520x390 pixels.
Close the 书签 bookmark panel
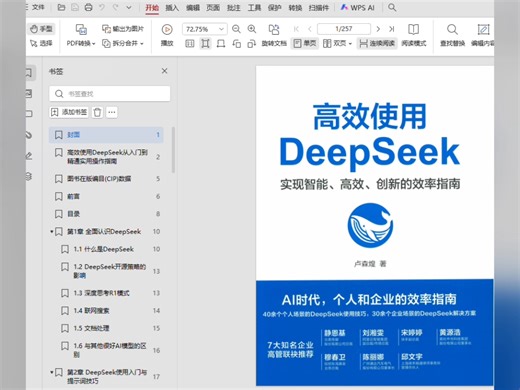pos(164,71)
